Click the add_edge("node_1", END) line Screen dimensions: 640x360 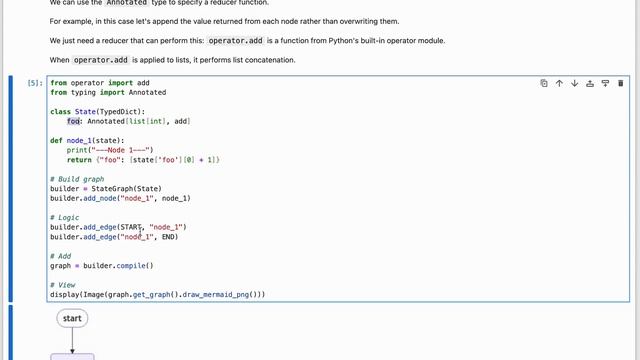coord(114,237)
